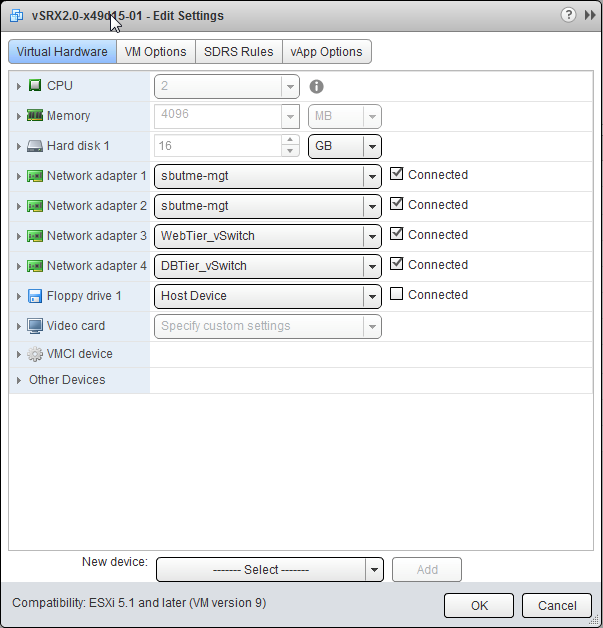Screen dimensions: 603x628
Task: Switch to the SDRS Rules tab
Action: coord(239,52)
